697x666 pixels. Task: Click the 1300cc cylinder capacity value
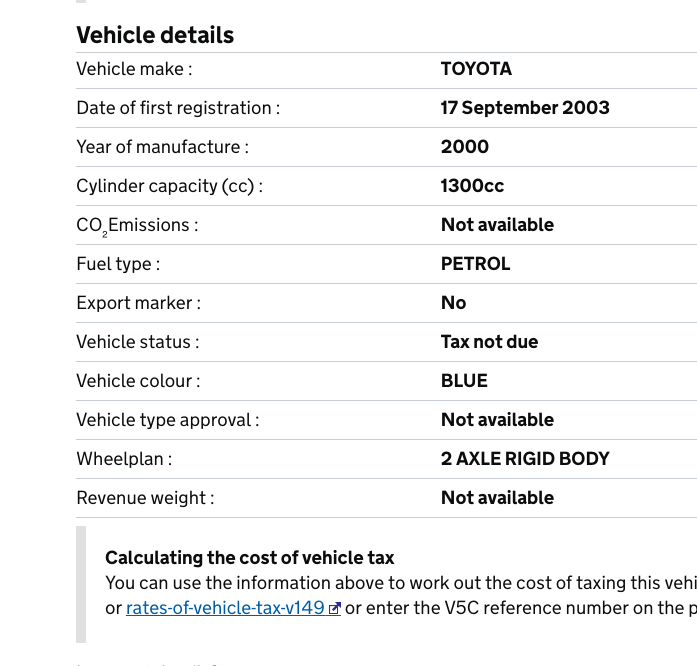472,186
